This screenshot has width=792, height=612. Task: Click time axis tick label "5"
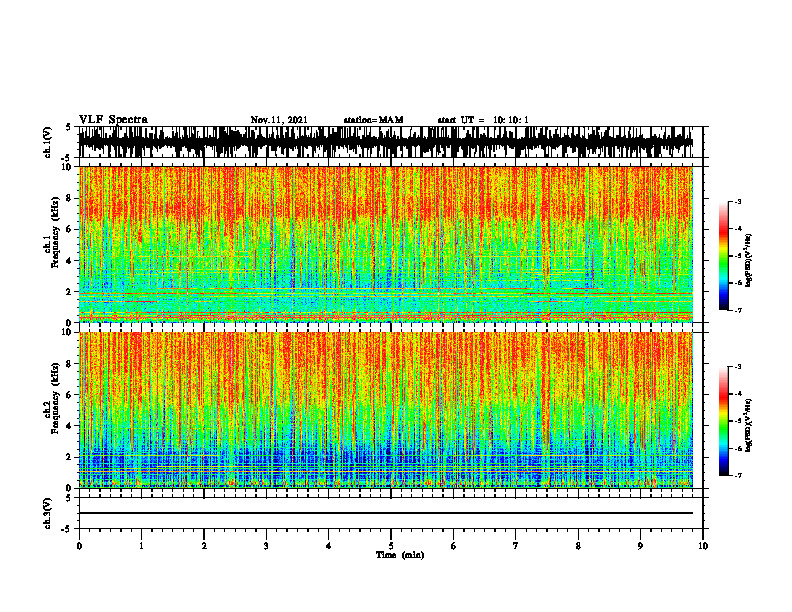pyautogui.click(x=391, y=546)
